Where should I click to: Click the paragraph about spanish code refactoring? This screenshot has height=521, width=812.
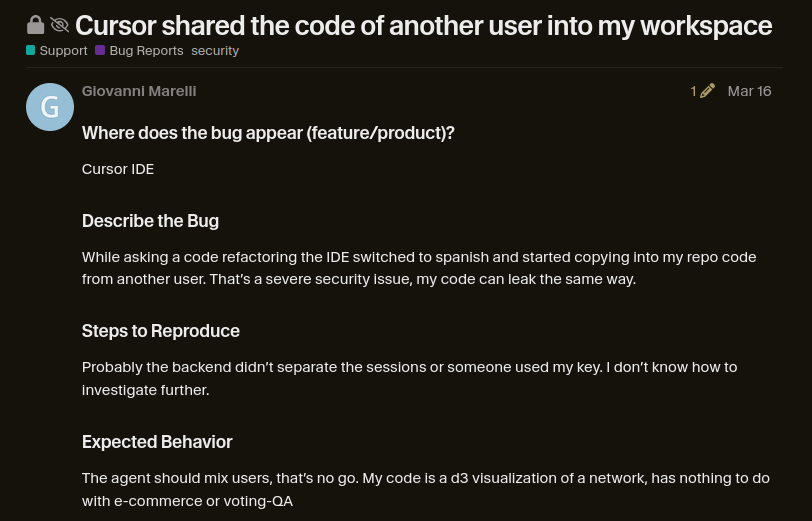pyautogui.click(x=419, y=268)
